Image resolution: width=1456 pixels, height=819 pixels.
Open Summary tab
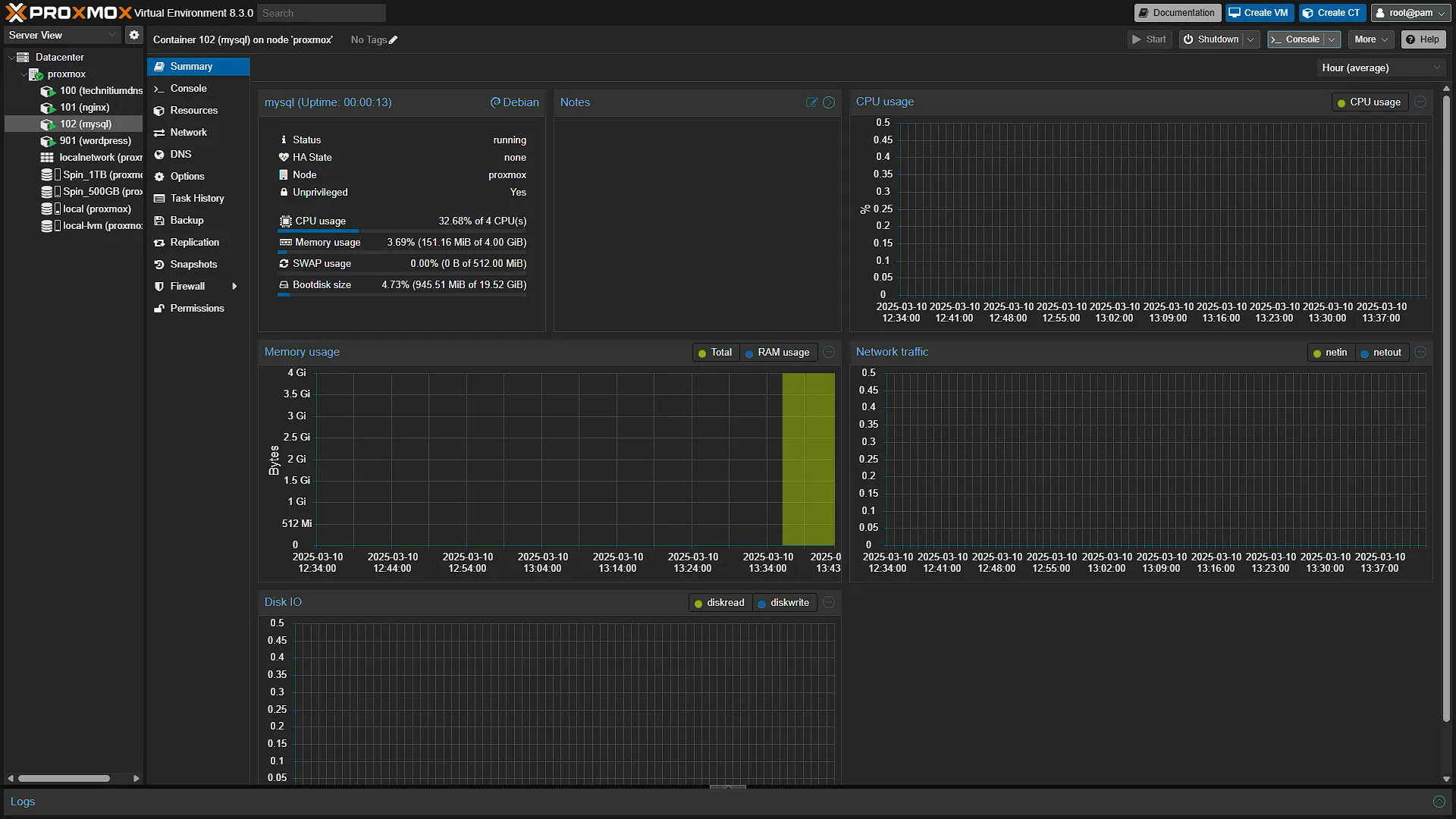point(198,67)
